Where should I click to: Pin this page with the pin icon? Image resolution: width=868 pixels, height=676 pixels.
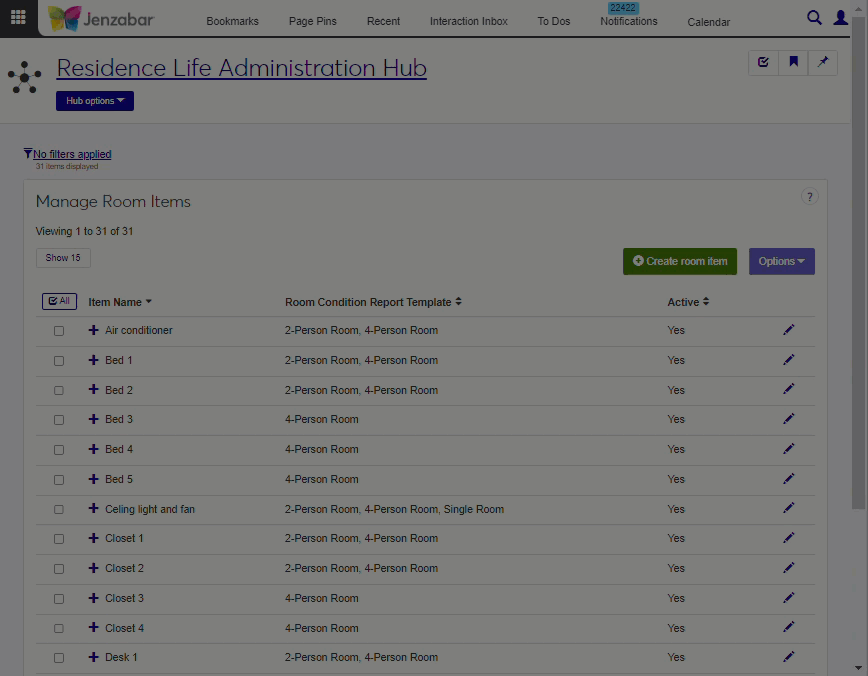[823, 62]
